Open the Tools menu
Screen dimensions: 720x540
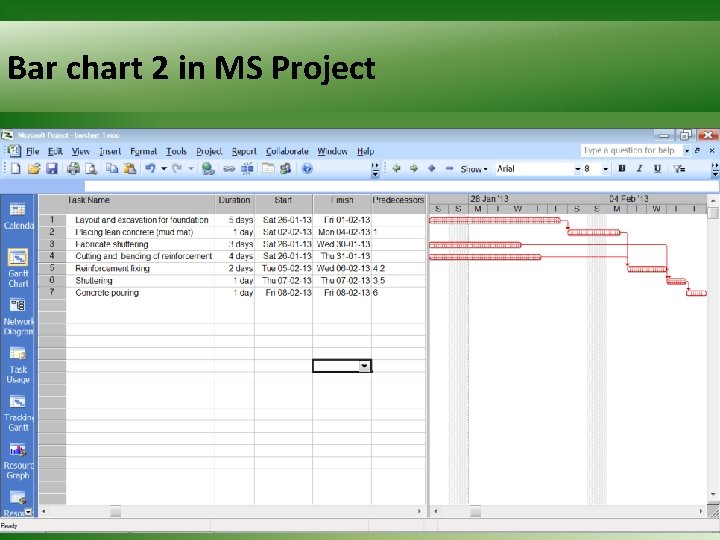176,151
